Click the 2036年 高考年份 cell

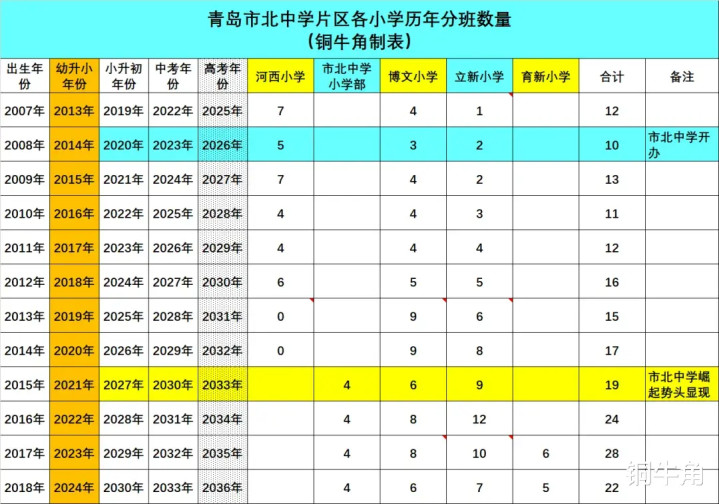[x=223, y=487]
